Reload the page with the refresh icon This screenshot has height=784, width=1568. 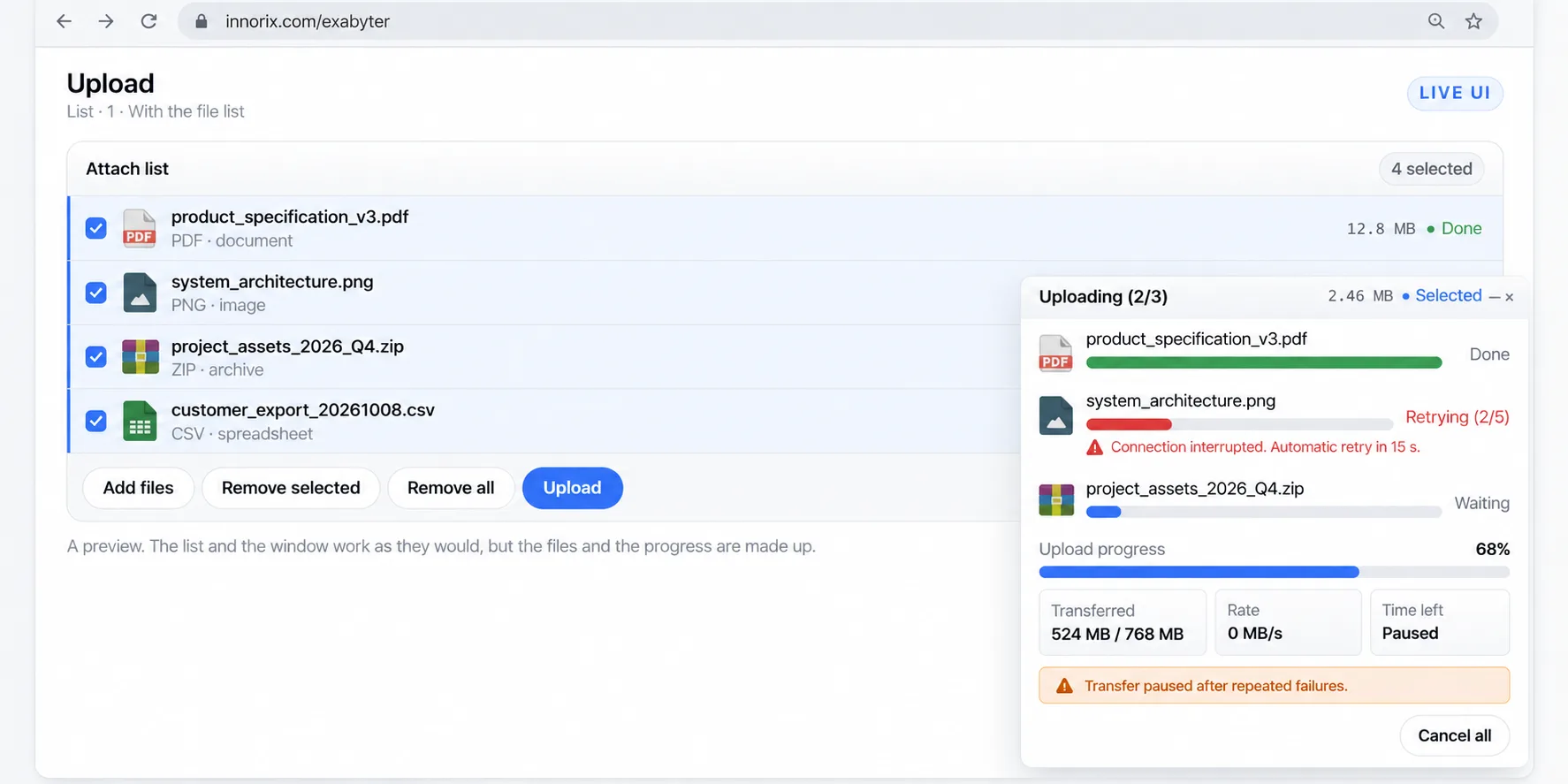[148, 21]
